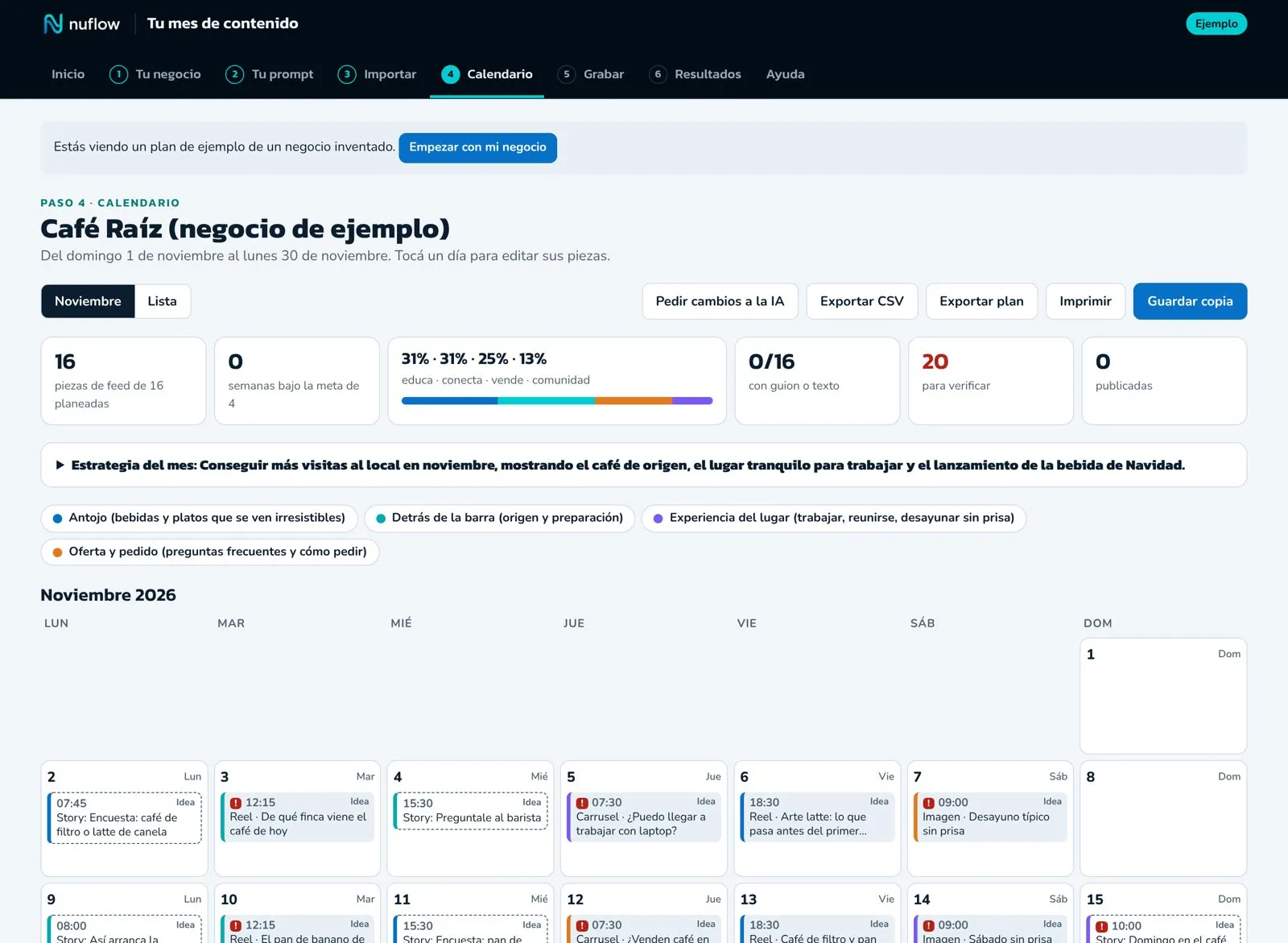Screen dimensions: 1288x943
Task: Click step 3 circle icon beside Importar
Action: coord(347,74)
